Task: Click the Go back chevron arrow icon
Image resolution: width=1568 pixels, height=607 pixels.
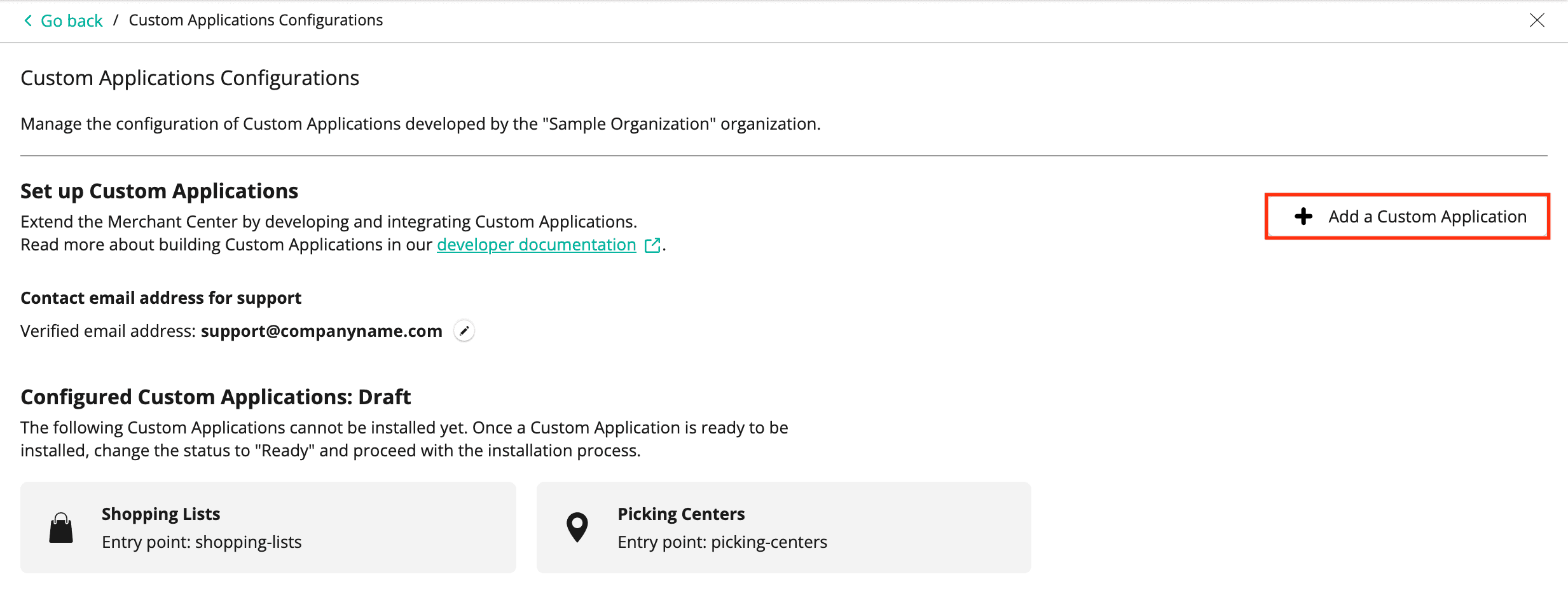Action: (28, 21)
